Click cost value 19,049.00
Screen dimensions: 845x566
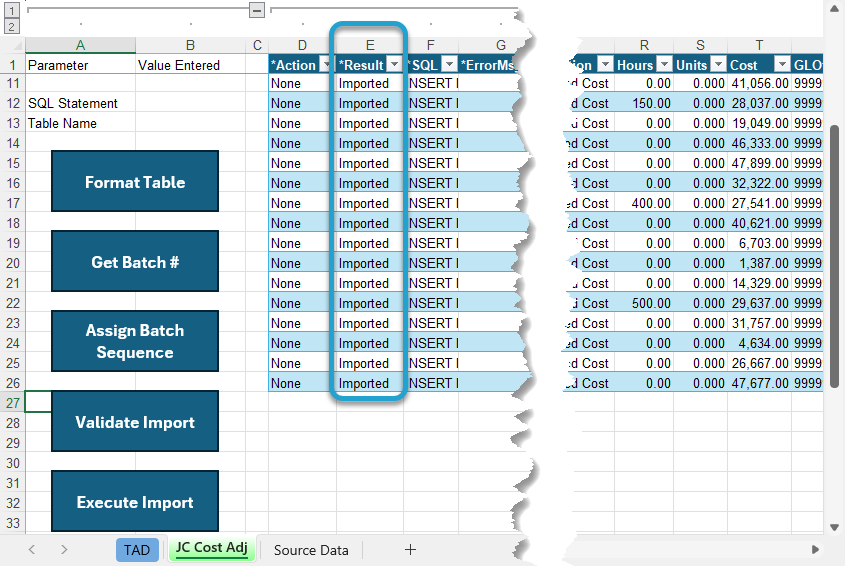tap(759, 123)
